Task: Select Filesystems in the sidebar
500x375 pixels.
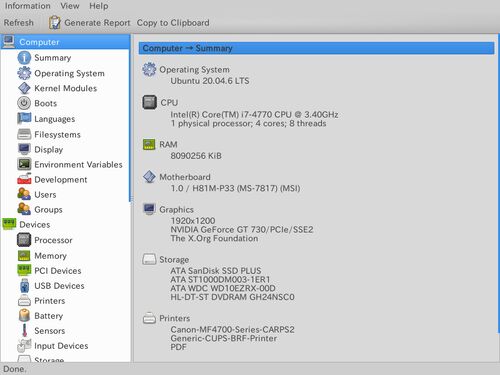Action: (57, 134)
